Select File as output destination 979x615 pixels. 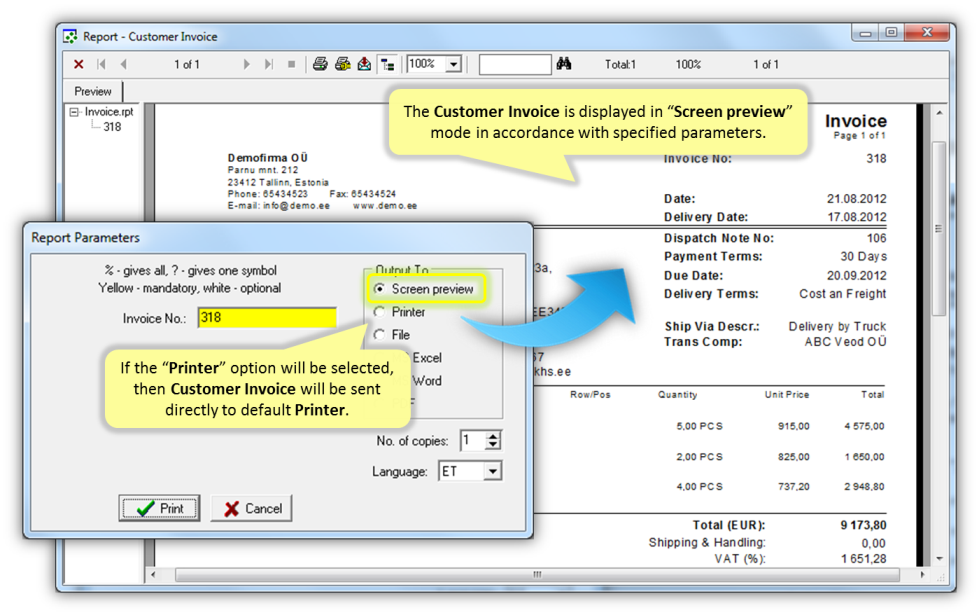[379, 335]
